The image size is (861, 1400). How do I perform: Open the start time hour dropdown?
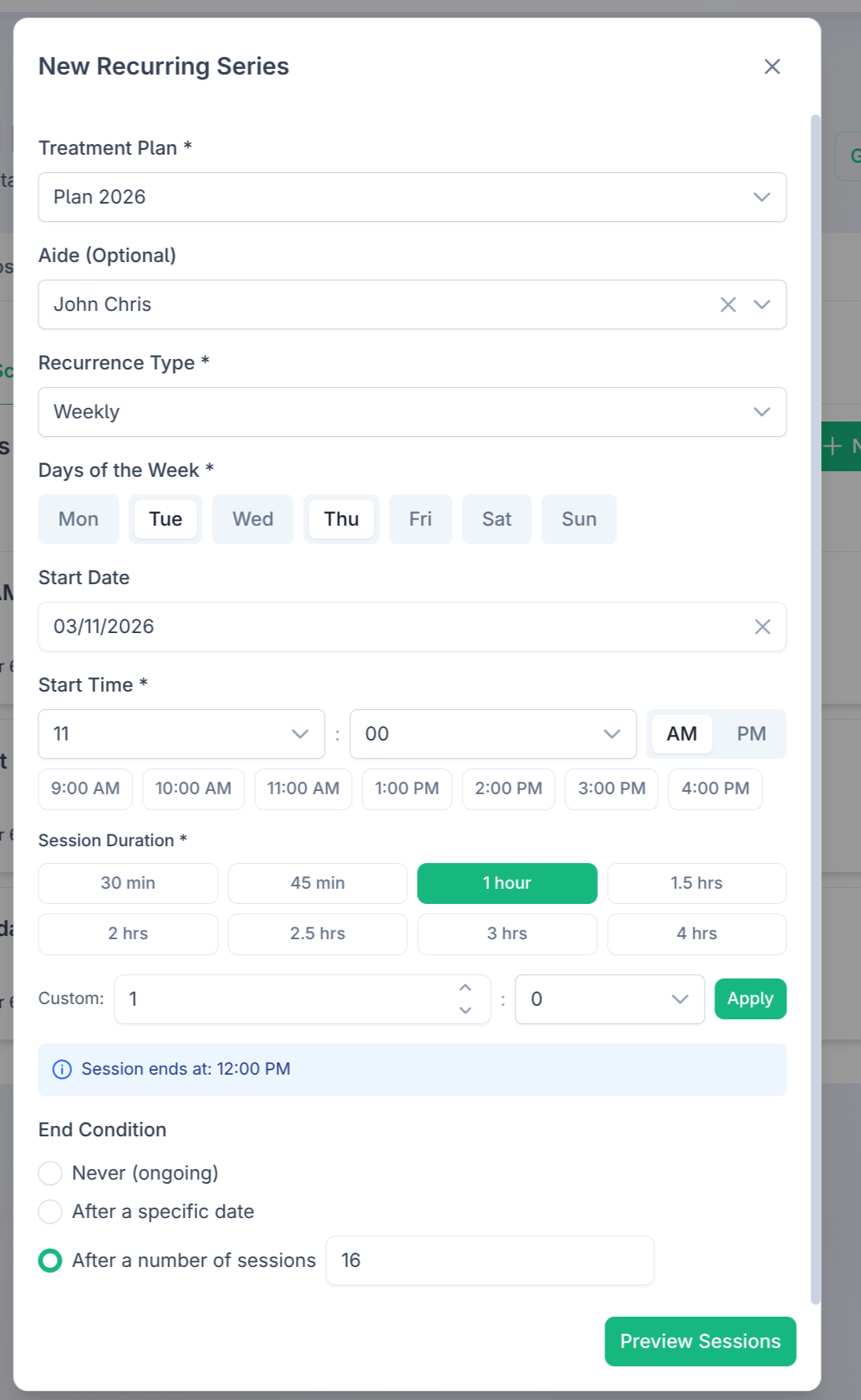click(x=181, y=734)
